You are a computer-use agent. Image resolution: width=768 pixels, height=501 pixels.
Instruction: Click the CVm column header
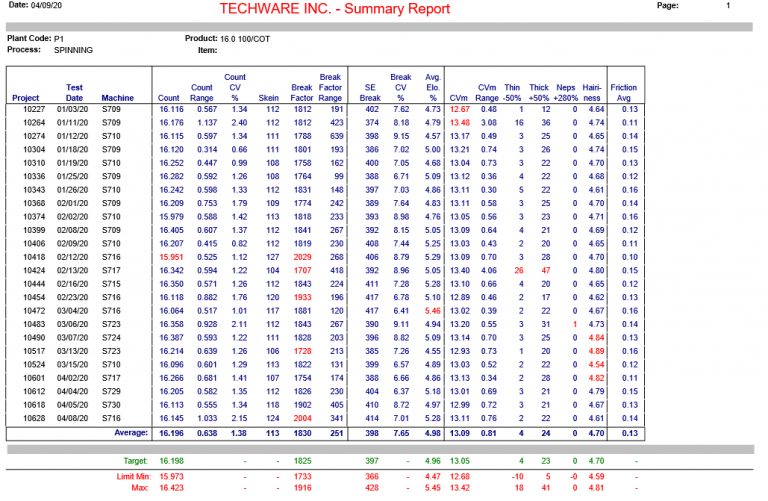[459, 98]
